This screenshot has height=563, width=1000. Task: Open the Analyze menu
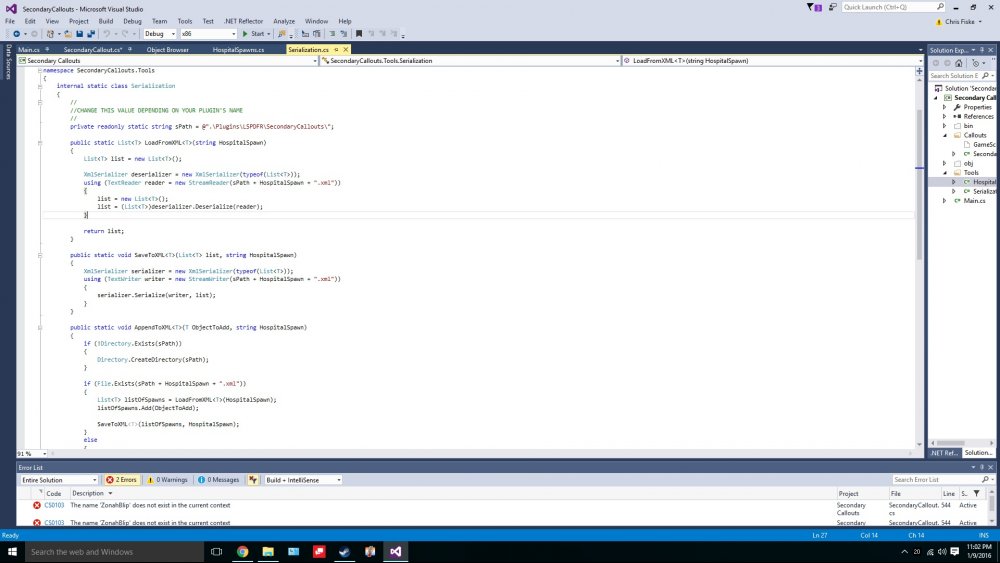tap(284, 21)
